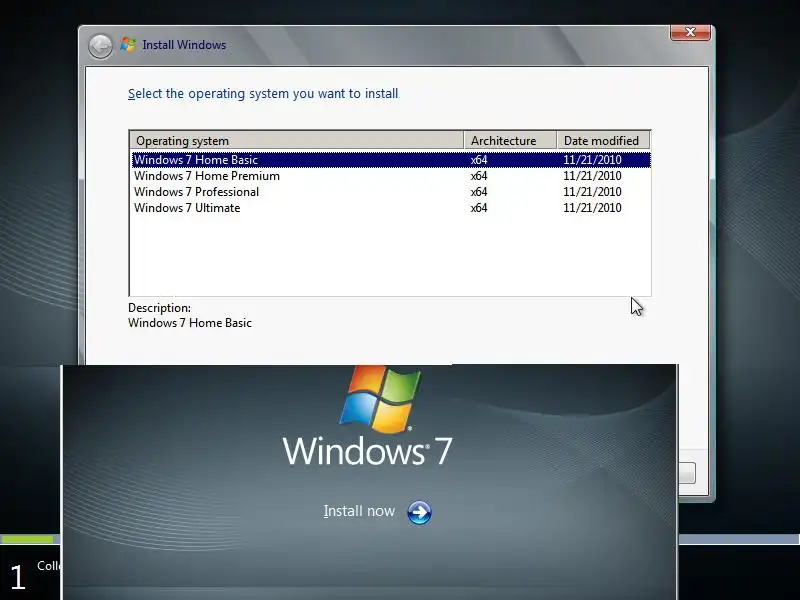Viewport: 800px width, 600px height.
Task: Click the heading Select the operating system
Action: point(263,94)
